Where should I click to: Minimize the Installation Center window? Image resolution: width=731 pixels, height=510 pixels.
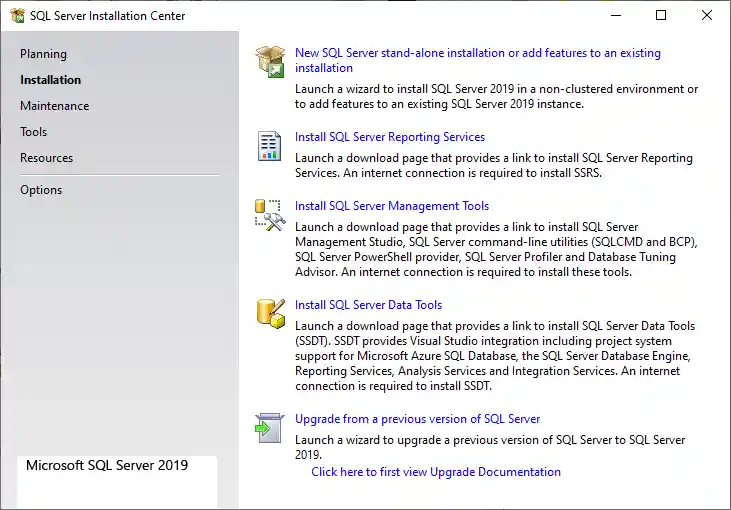616,15
